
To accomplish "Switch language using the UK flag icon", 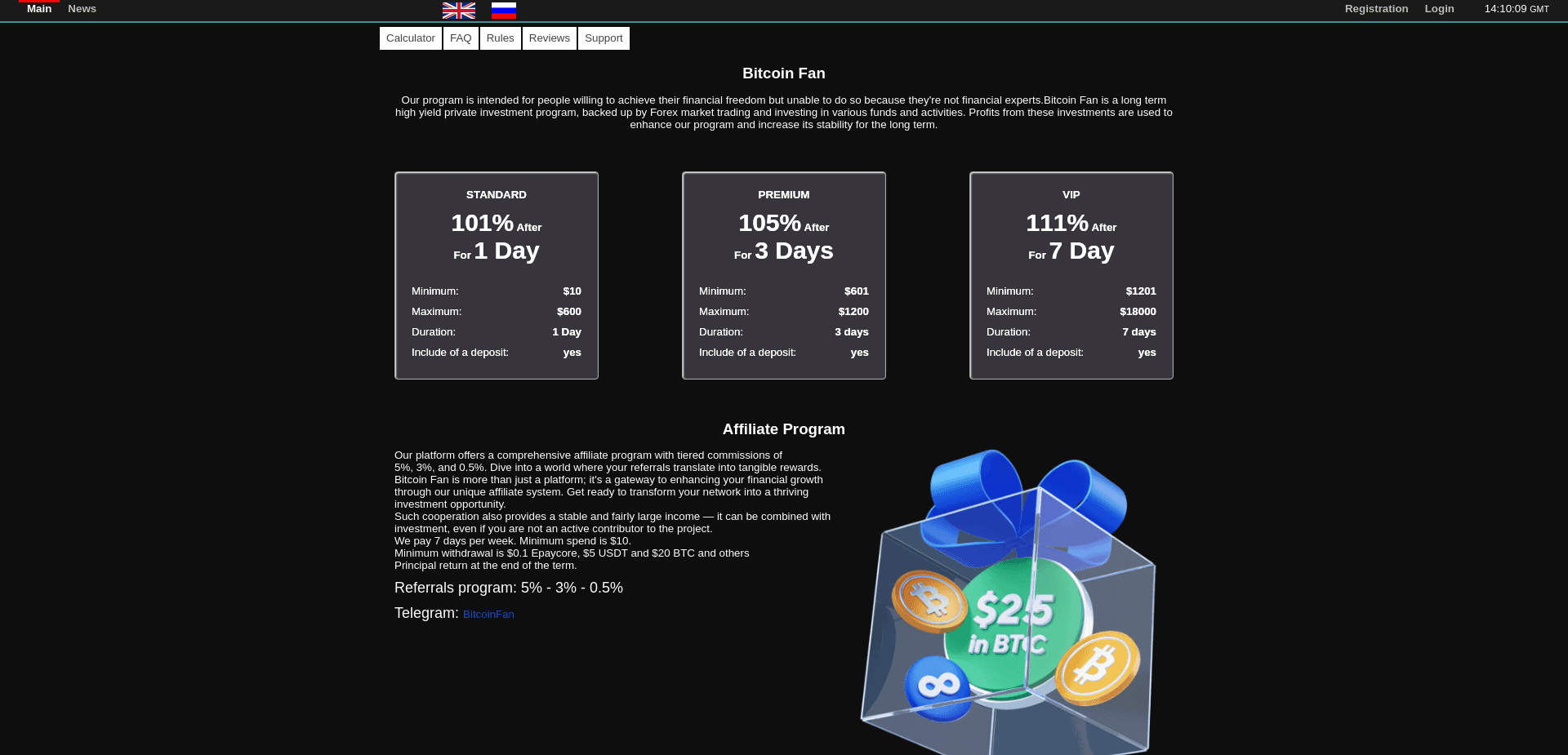I will tap(458, 11).
